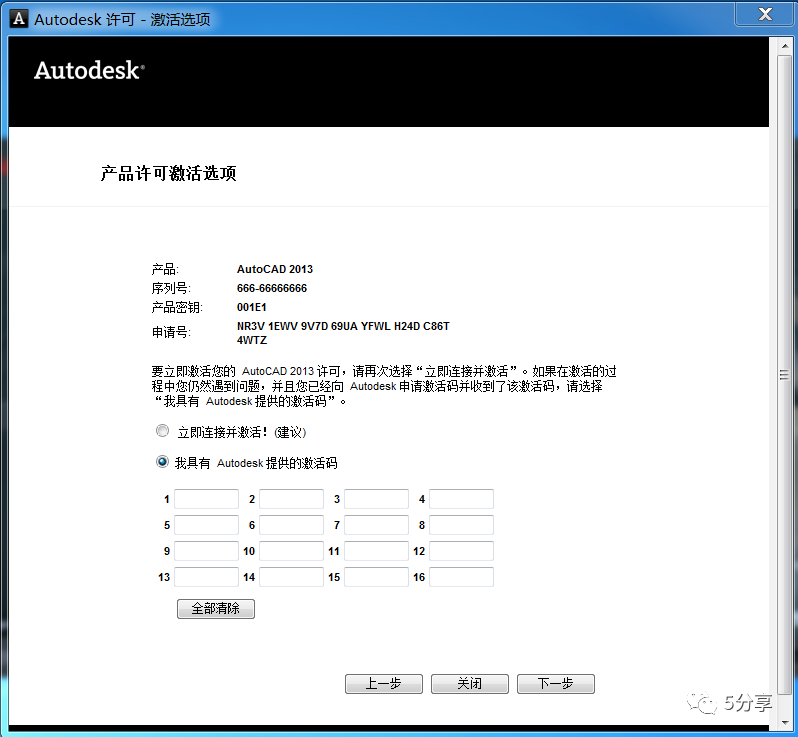Screen dimensions: 798x737
Task: Click the scrollbar down arrow
Action: 785,722
